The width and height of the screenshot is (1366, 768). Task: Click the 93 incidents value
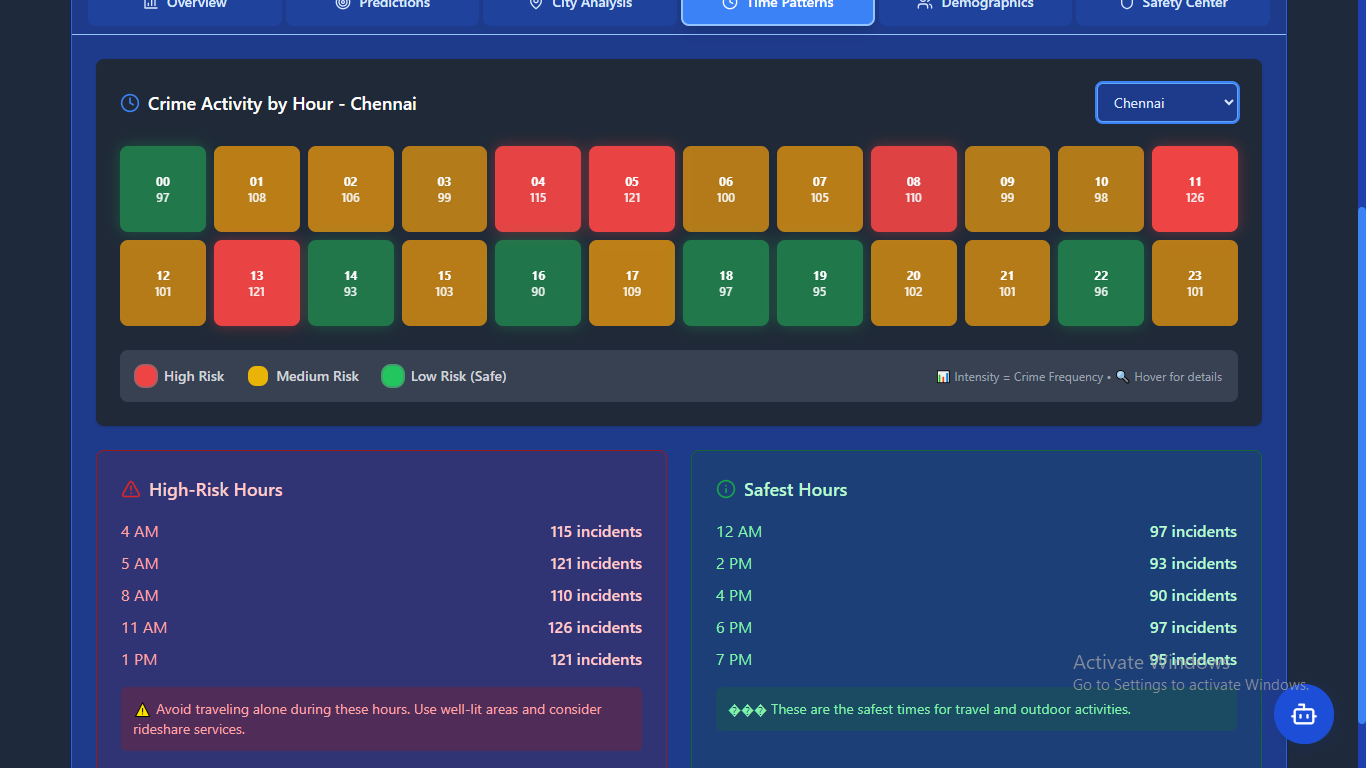point(1193,564)
